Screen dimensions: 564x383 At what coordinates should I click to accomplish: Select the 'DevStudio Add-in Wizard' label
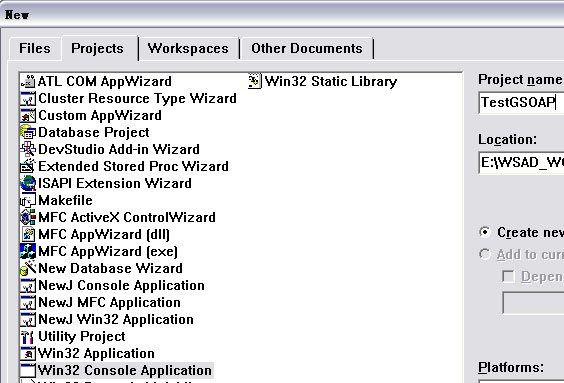(119, 149)
